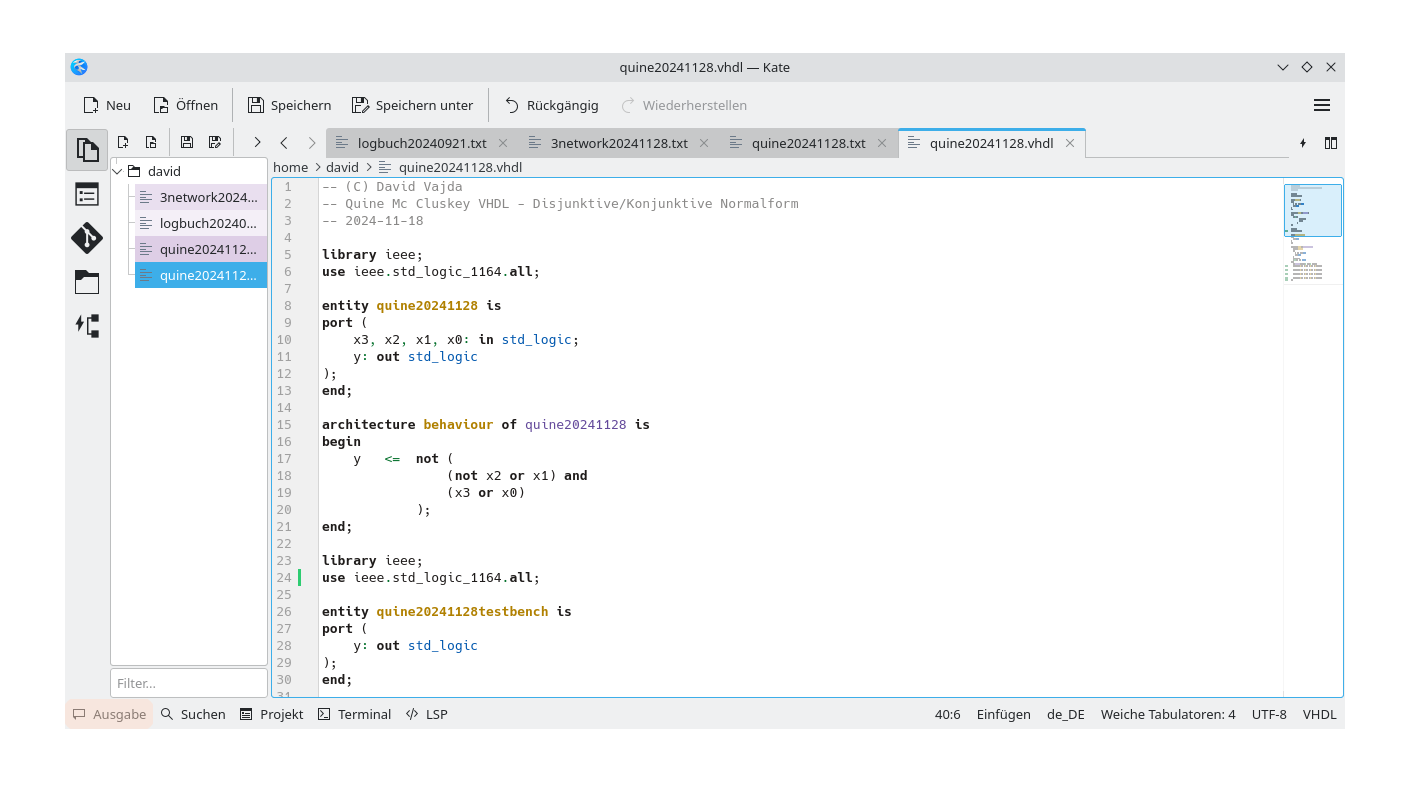Select the Symbols outline sidebar icon
The image size is (1410, 806).
click(87, 194)
